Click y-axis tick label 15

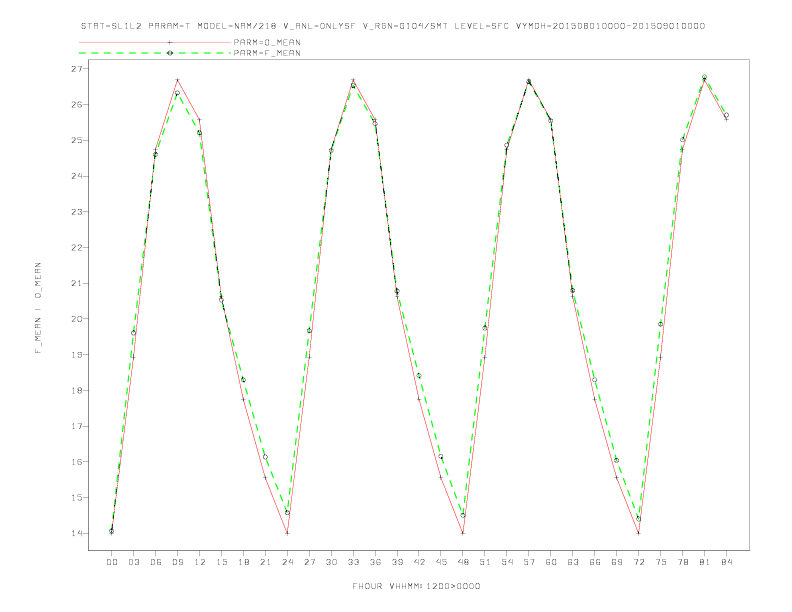[77, 497]
